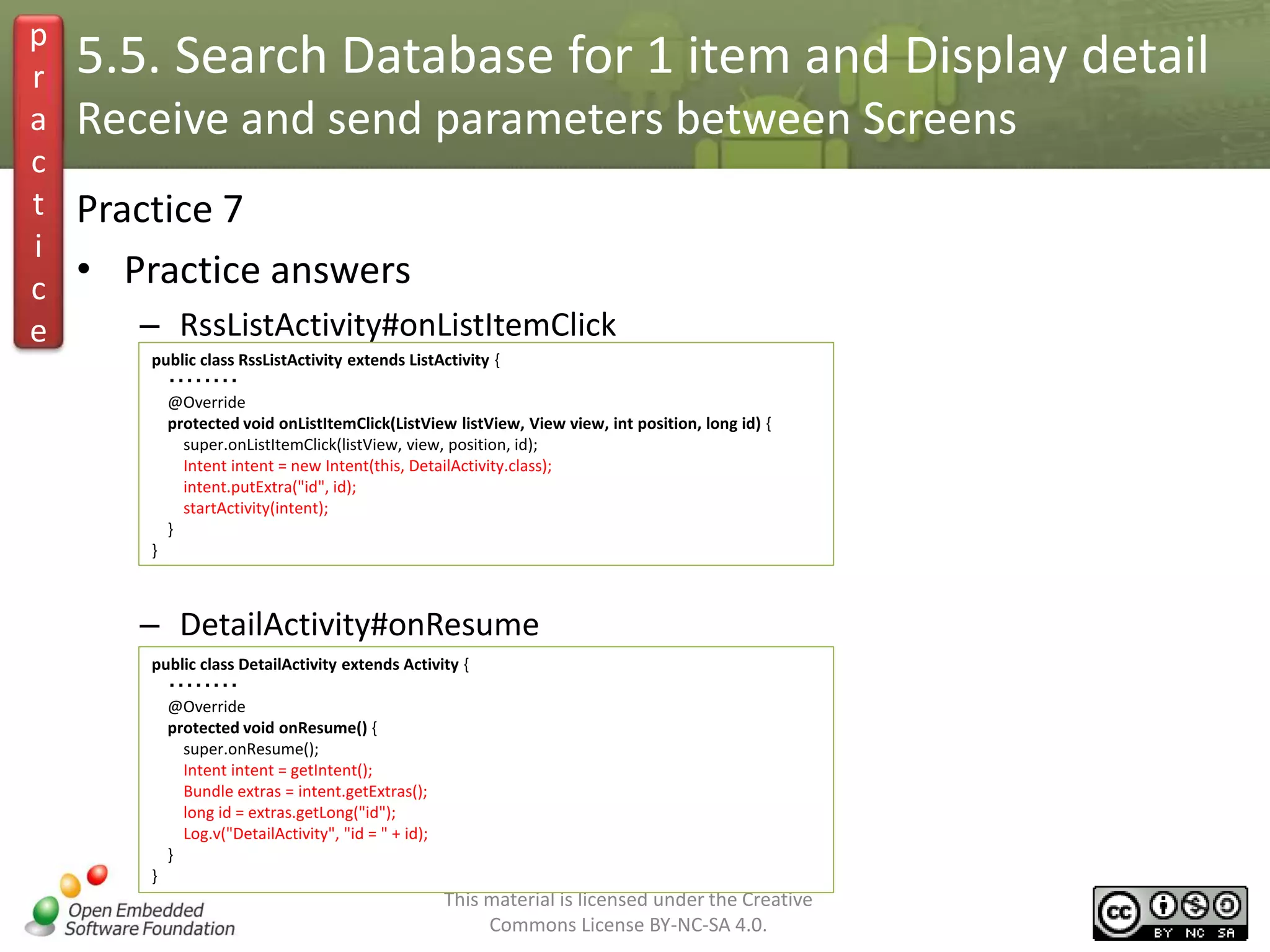Click the '@Override' annotation in RssListActivity code
Image resolution: width=1270 pixels, height=952 pixels.
pos(206,402)
